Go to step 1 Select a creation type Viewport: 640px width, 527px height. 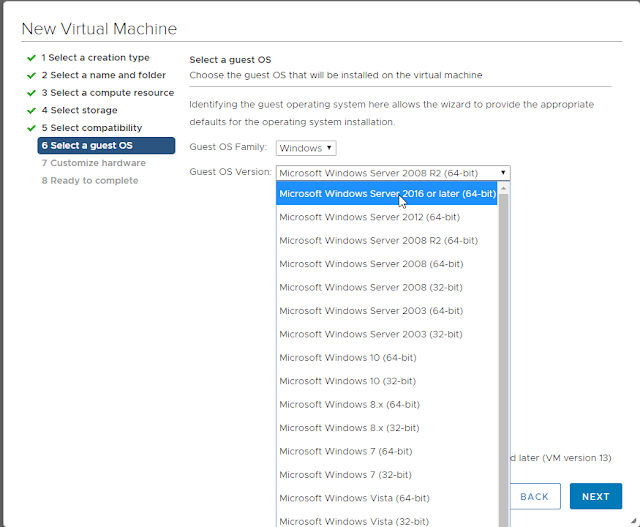click(96, 58)
